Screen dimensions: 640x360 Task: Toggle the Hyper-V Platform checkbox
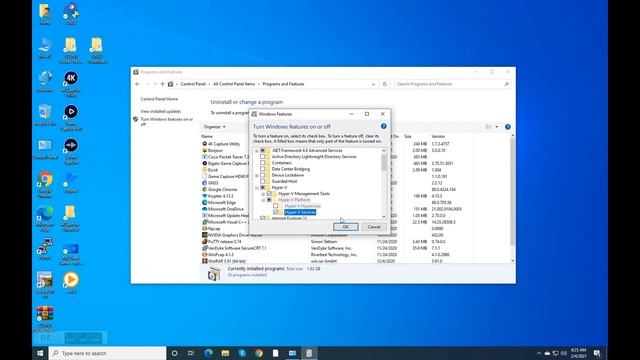(269, 200)
